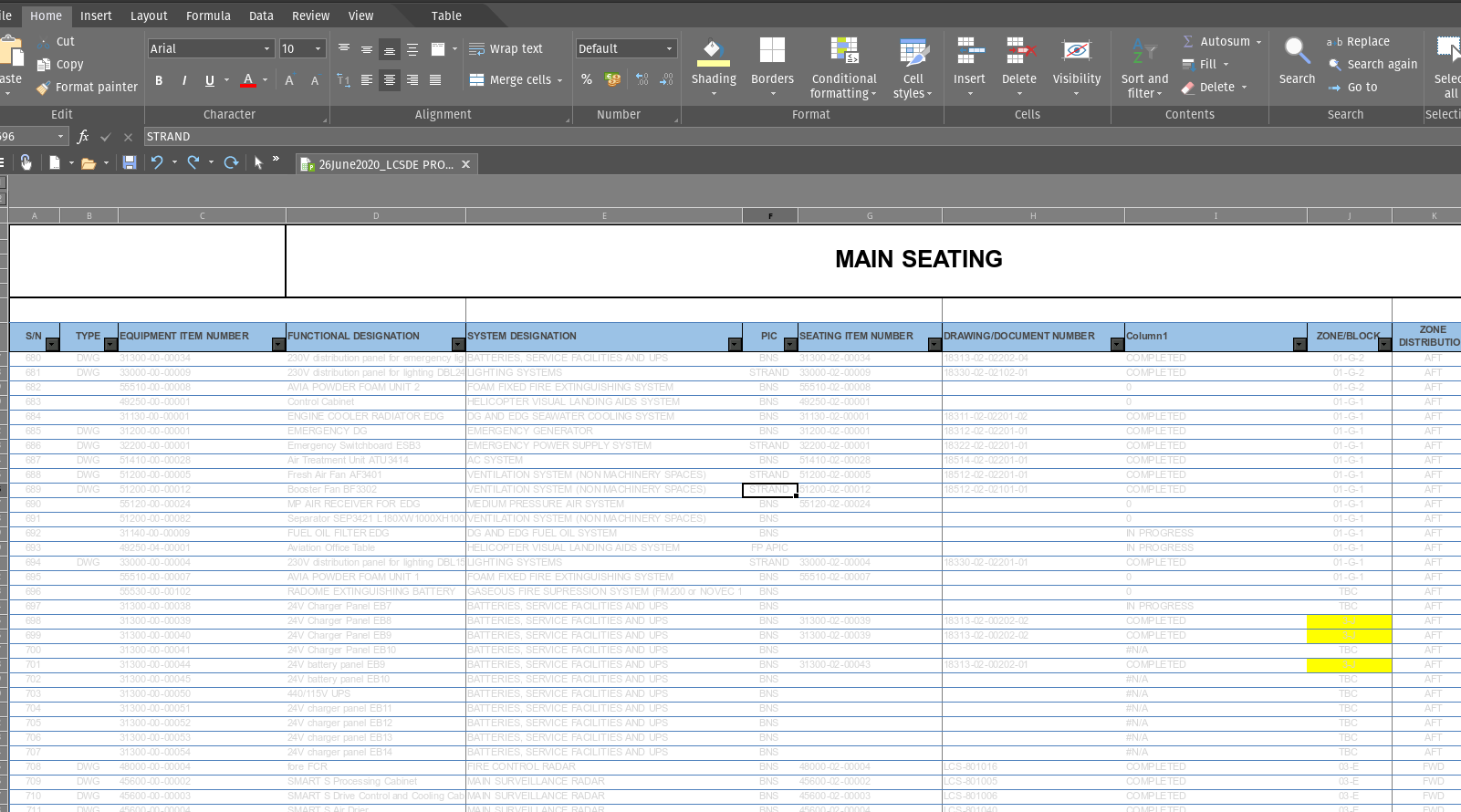Toggle Bold formatting
Viewport: 1461px width, 812px height.
click(159, 80)
